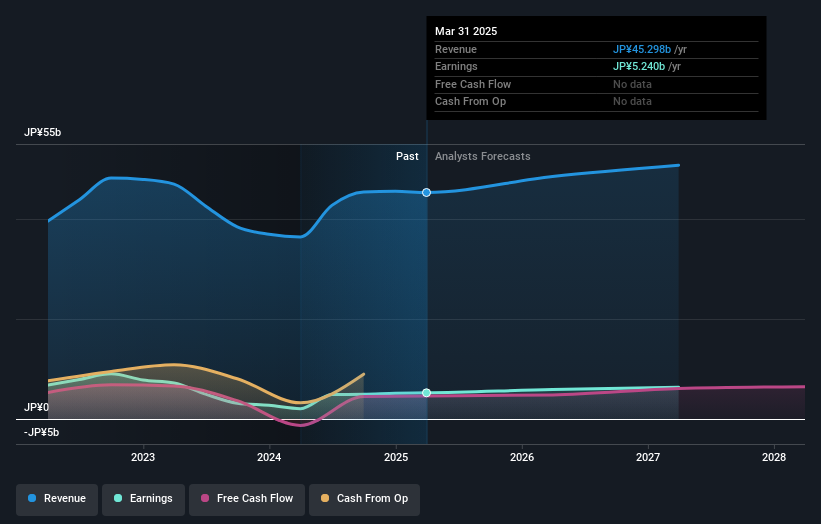Click the 2023 x-axis label

point(143,458)
